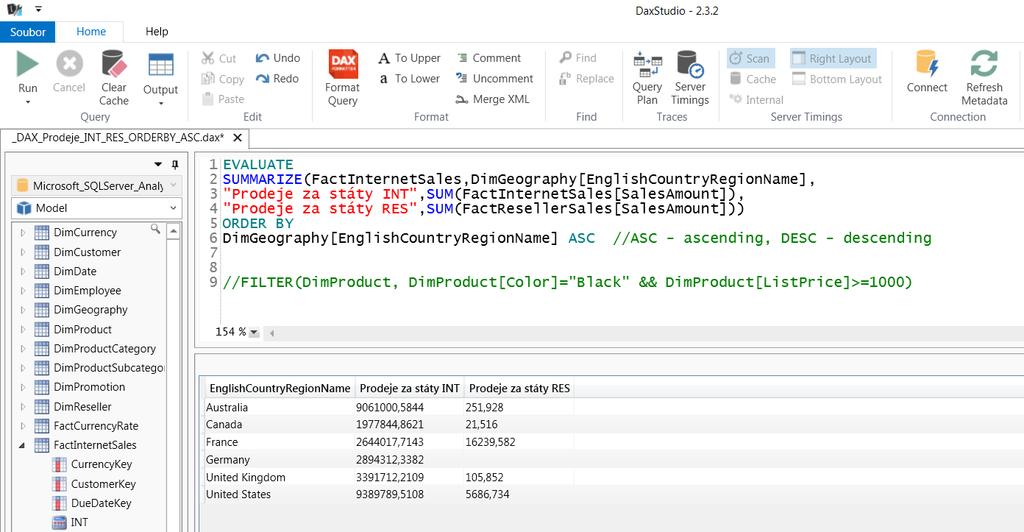Image resolution: width=1024 pixels, height=532 pixels.
Task: Place cursor in ORDER BY line
Action: pyautogui.click(x=258, y=223)
